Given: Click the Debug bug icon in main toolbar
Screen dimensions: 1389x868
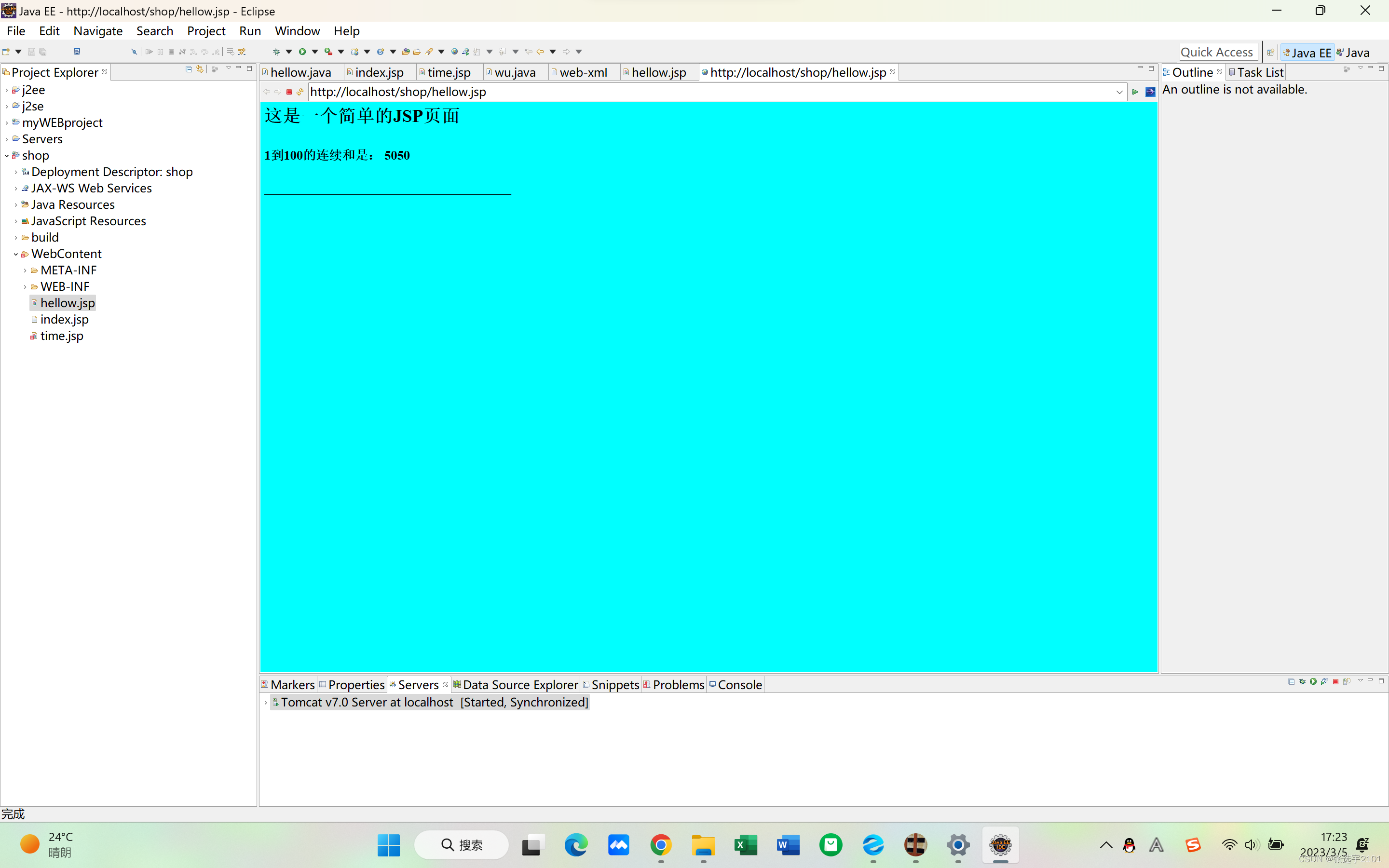Looking at the screenshot, I should coord(276,52).
